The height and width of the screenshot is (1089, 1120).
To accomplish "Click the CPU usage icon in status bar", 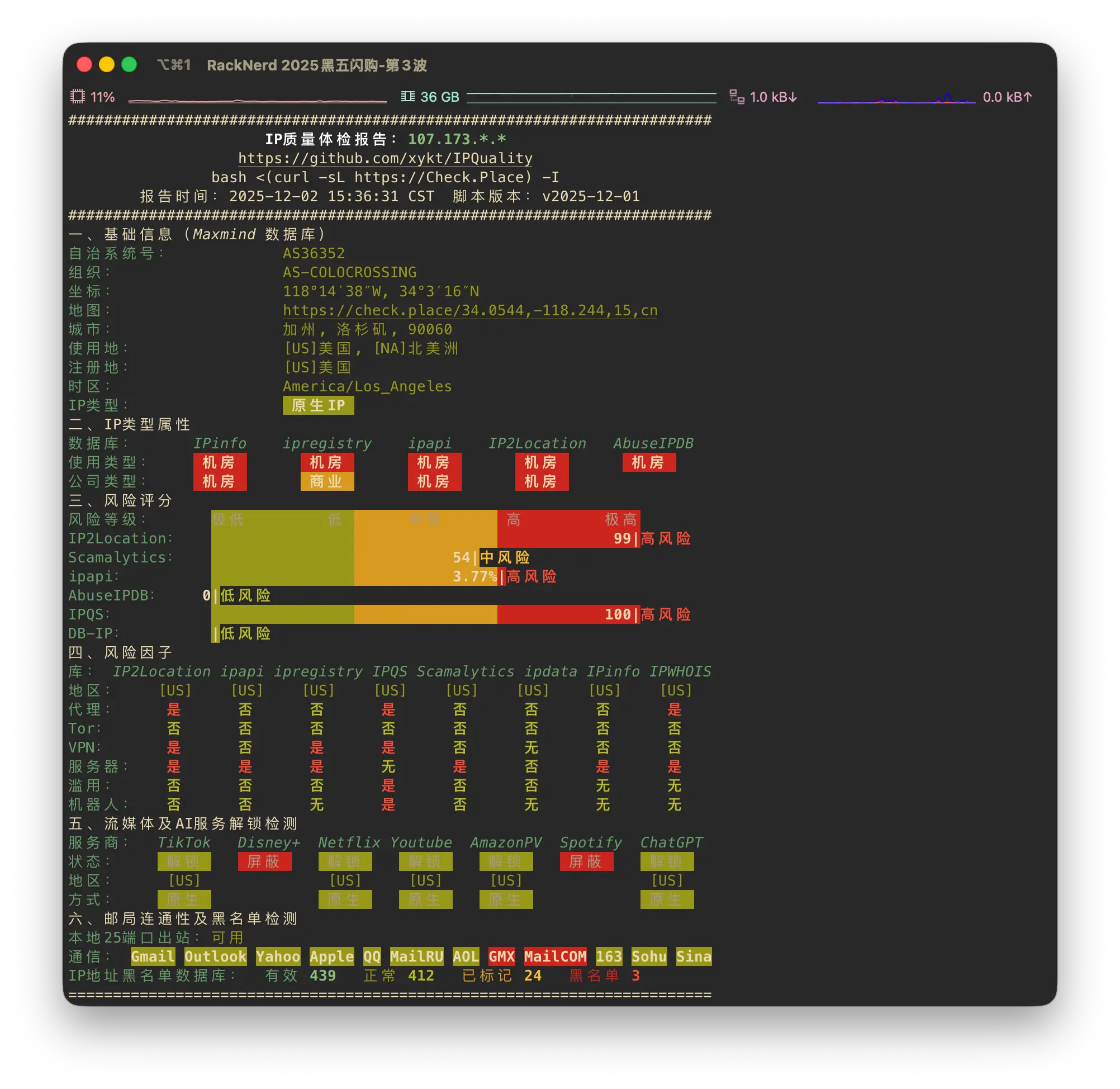I will (x=77, y=97).
